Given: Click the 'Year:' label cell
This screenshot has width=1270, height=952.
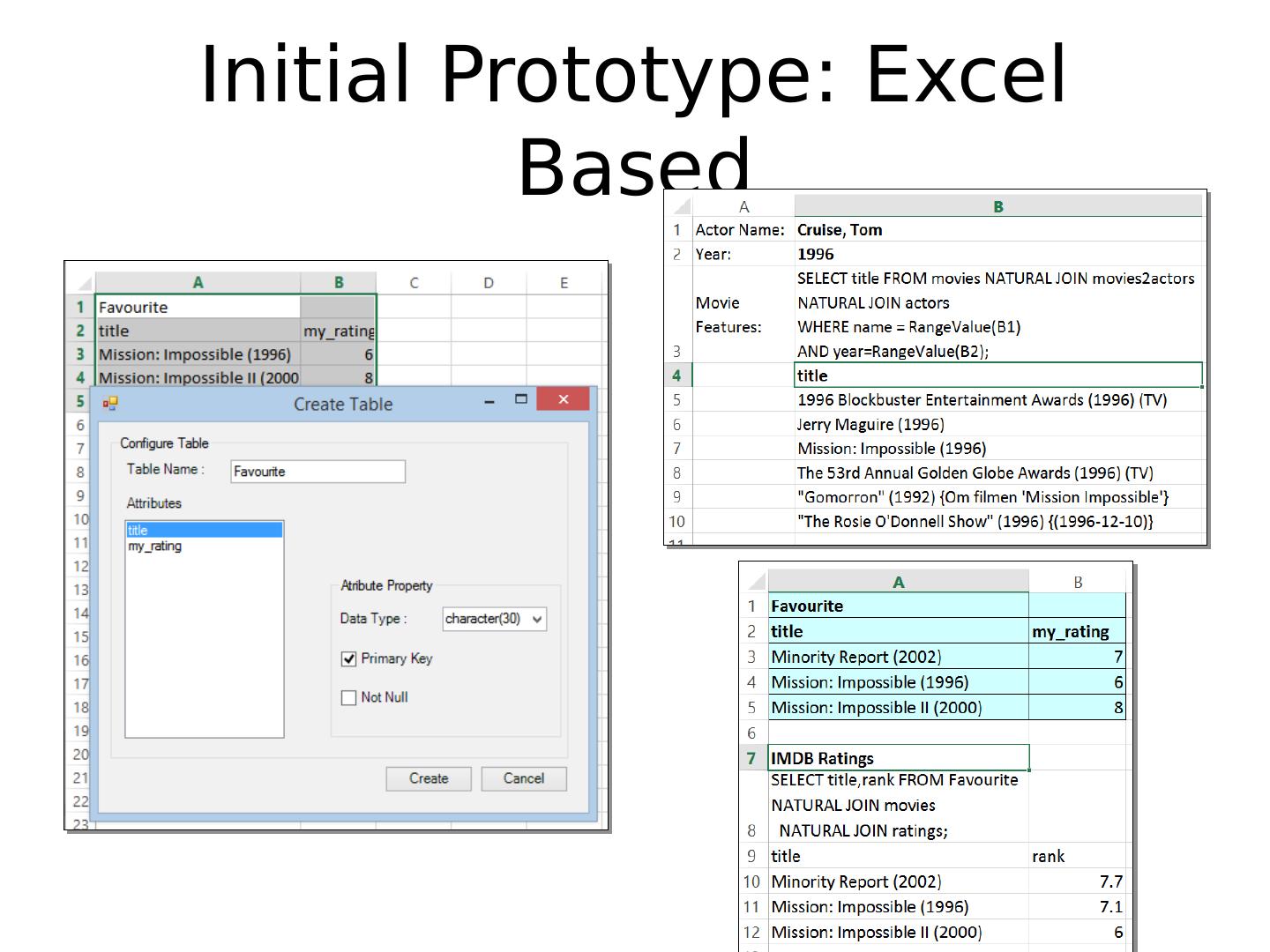Looking at the screenshot, I should (x=743, y=254).
